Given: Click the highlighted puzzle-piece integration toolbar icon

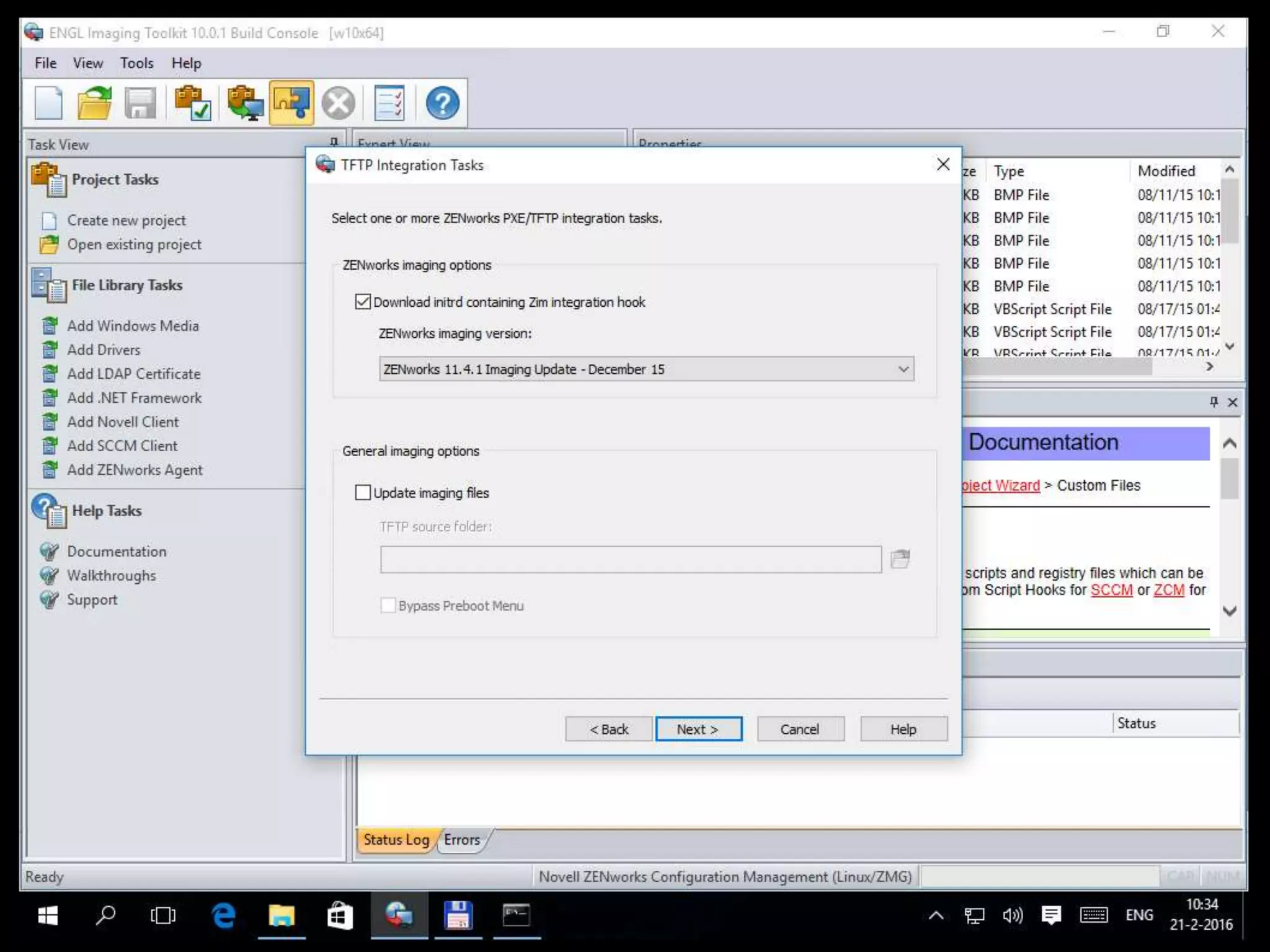Looking at the screenshot, I should 291,103.
